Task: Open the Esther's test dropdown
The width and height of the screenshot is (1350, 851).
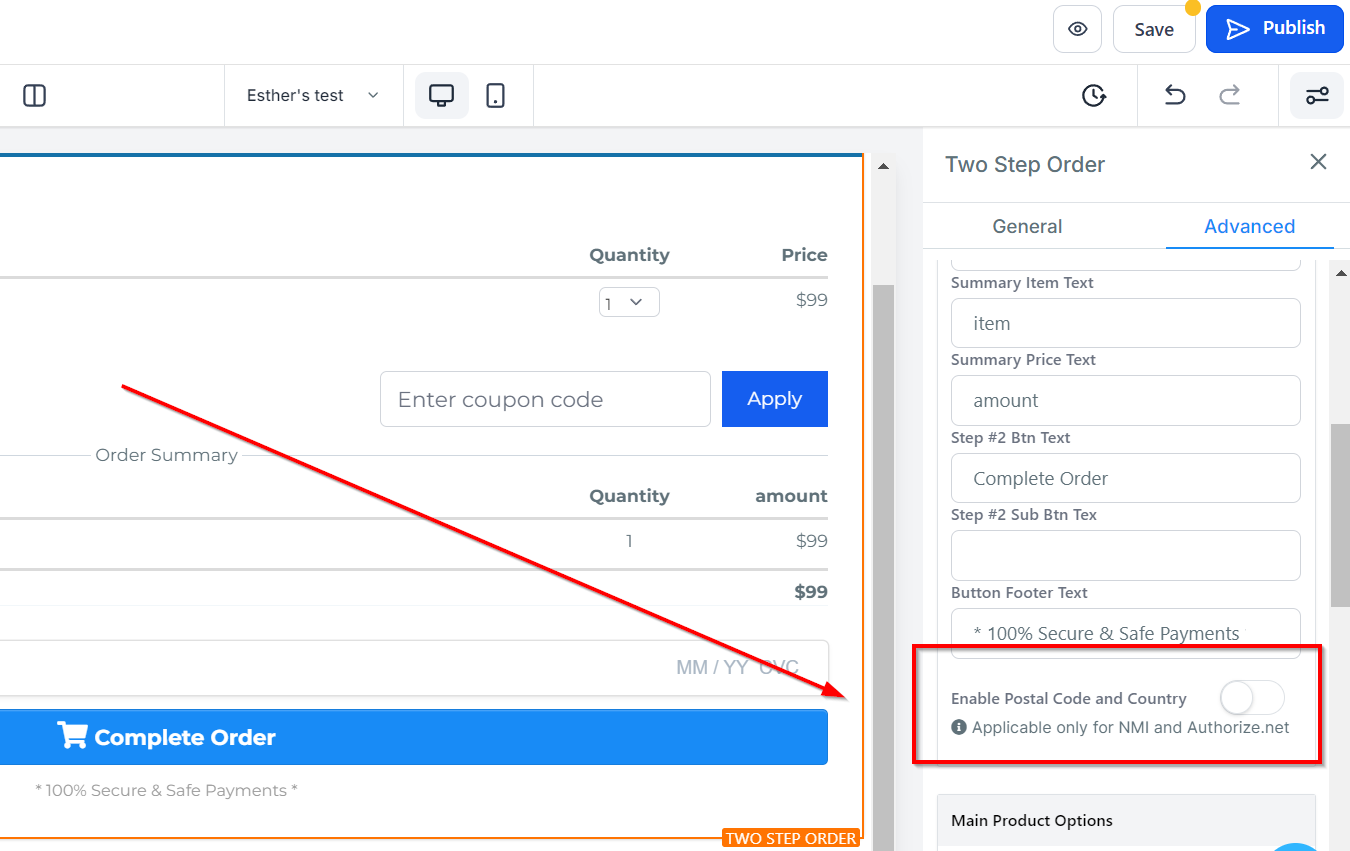Action: pos(313,96)
